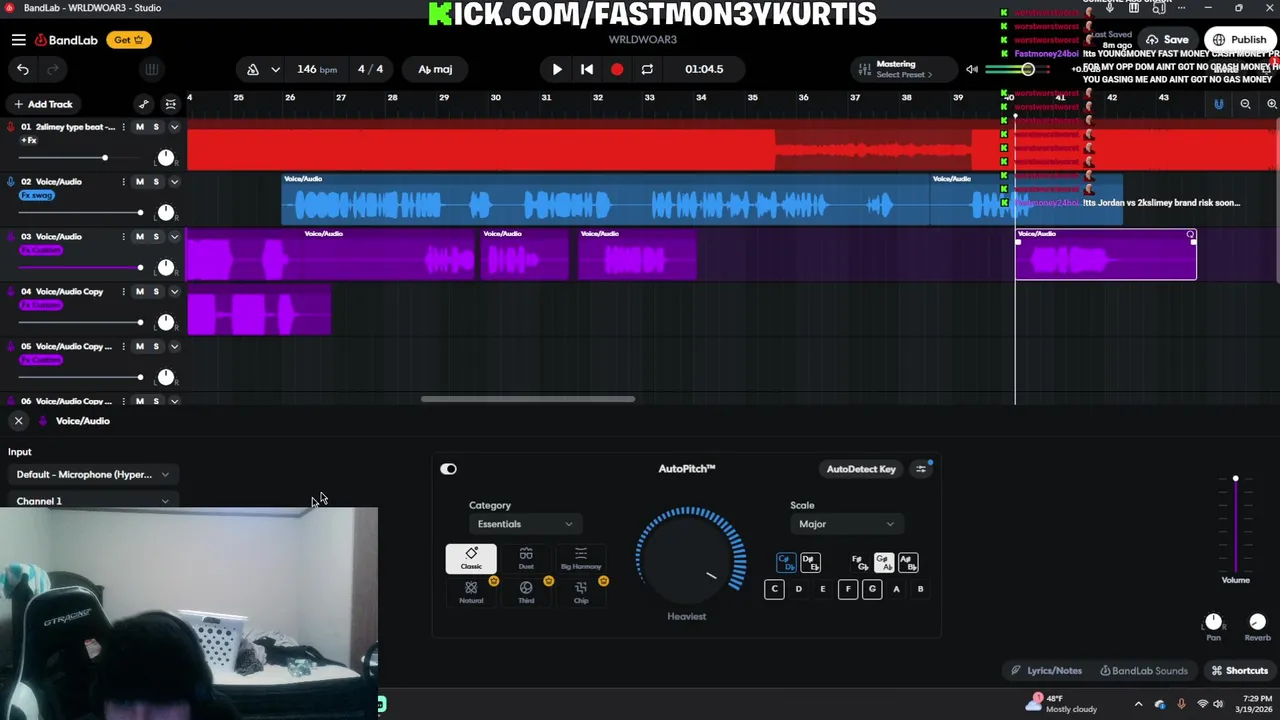Open the Category Essentials dropdown
The width and height of the screenshot is (1280, 720).
[524, 524]
